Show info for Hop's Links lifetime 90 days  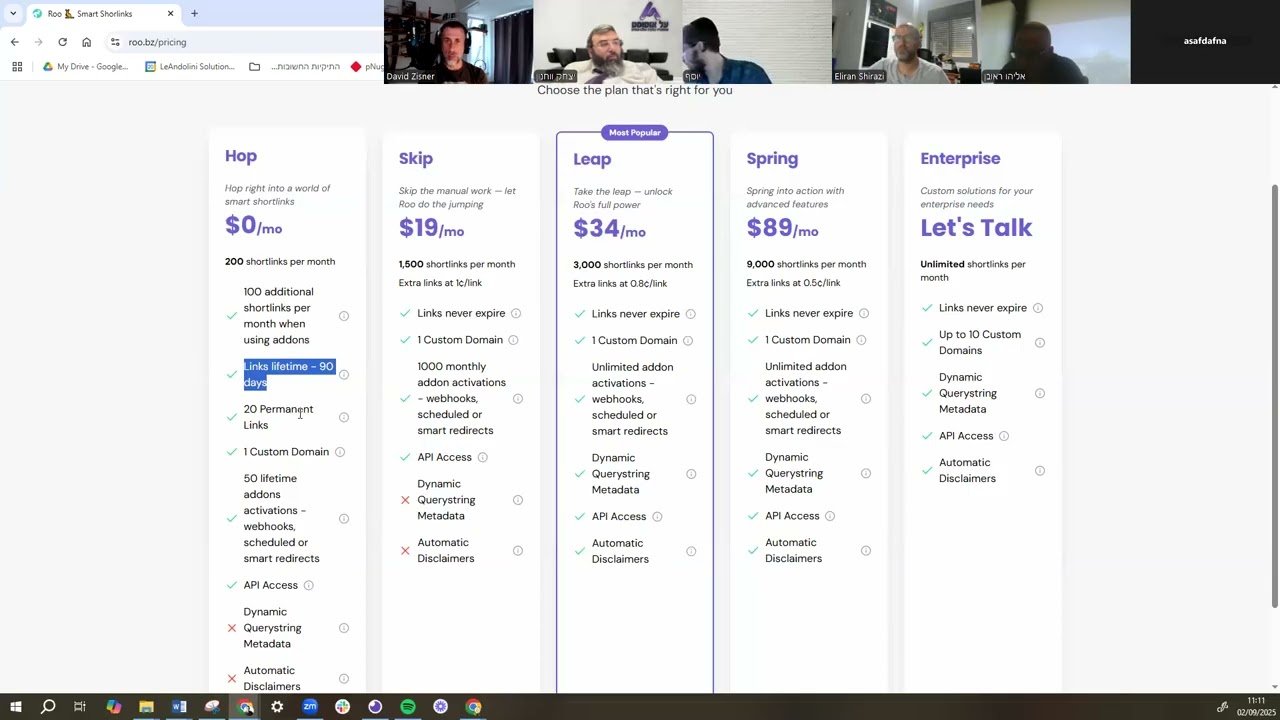click(x=344, y=375)
